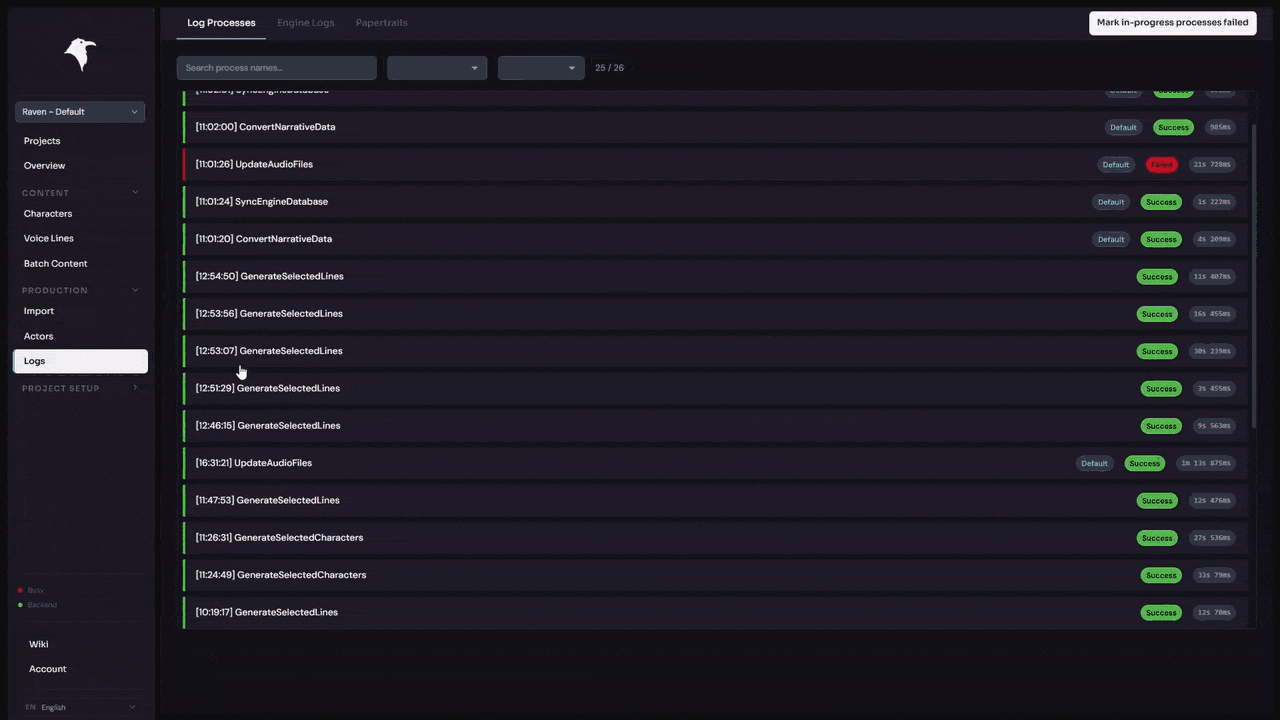The height and width of the screenshot is (720, 1280).
Task: Open the [11:24:49] GenerateSelectedCharacters log row
Action: 715,575
